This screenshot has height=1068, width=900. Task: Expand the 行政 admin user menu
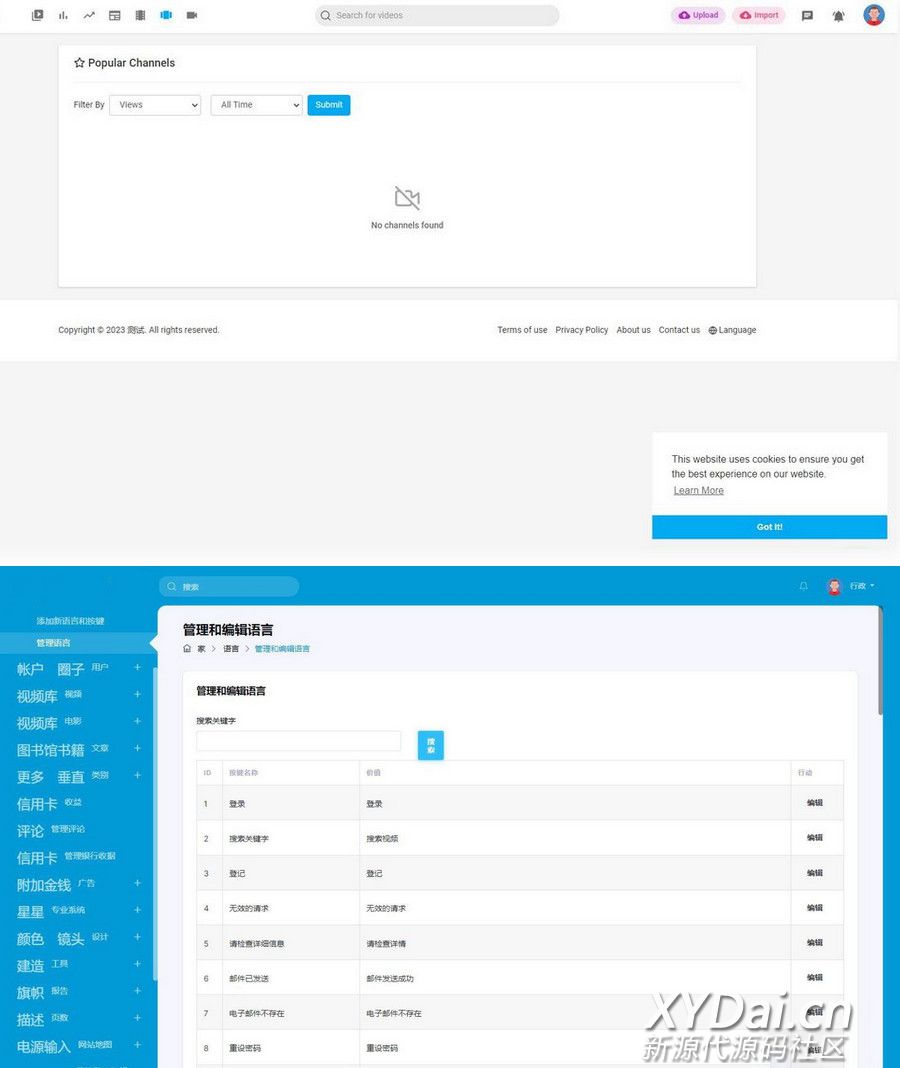861,586
